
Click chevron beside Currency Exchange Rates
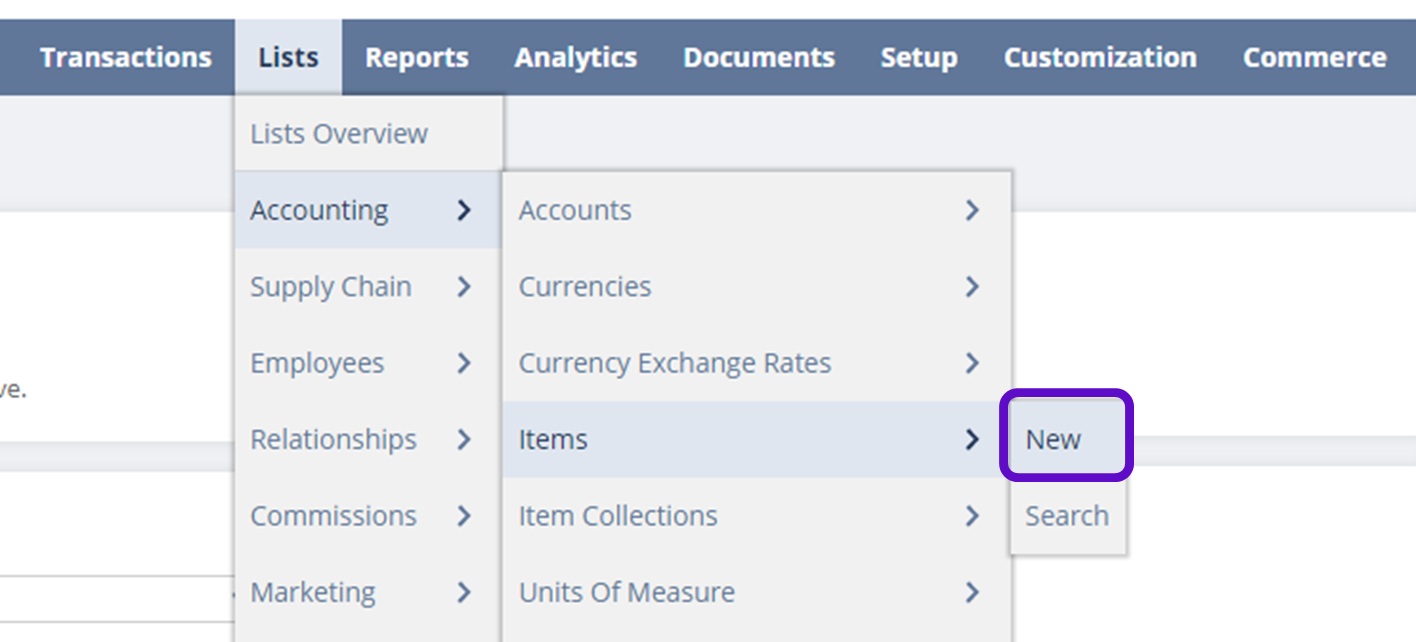(971, 363)
